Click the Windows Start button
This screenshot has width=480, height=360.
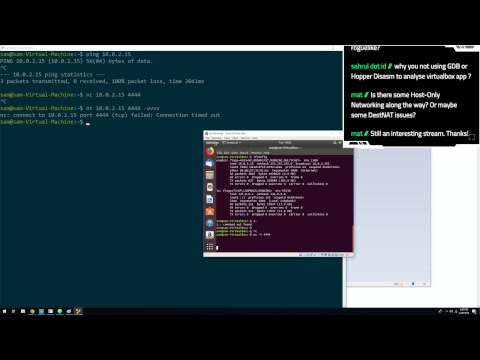click(4, 311)
